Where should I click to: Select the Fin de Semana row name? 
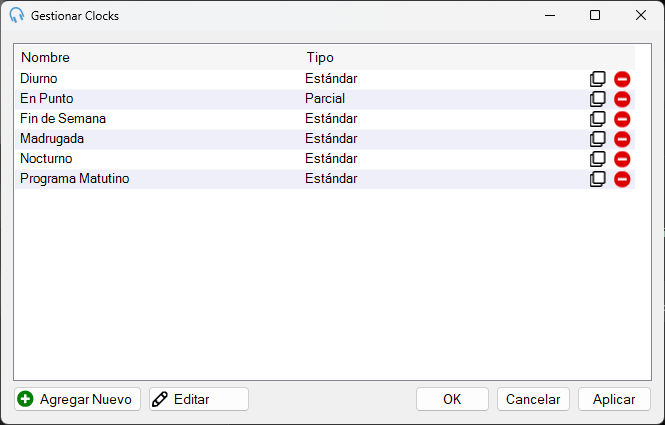pos(63,118)
